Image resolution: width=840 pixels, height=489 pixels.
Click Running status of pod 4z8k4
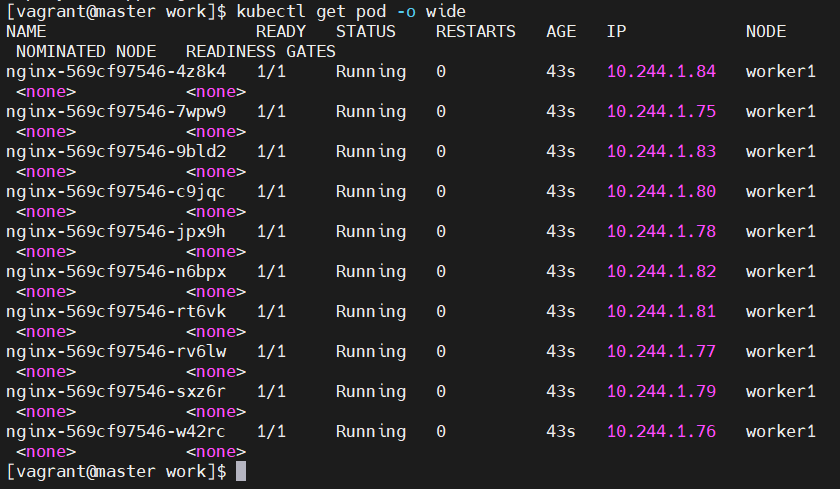(371, 72)
